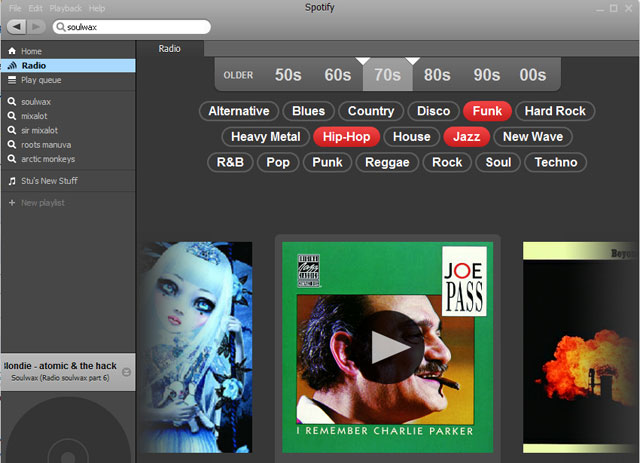This screenshot has width=640, height=463.
Task: Turn off the Hip-Hop genre
Action: coord(346,137)
